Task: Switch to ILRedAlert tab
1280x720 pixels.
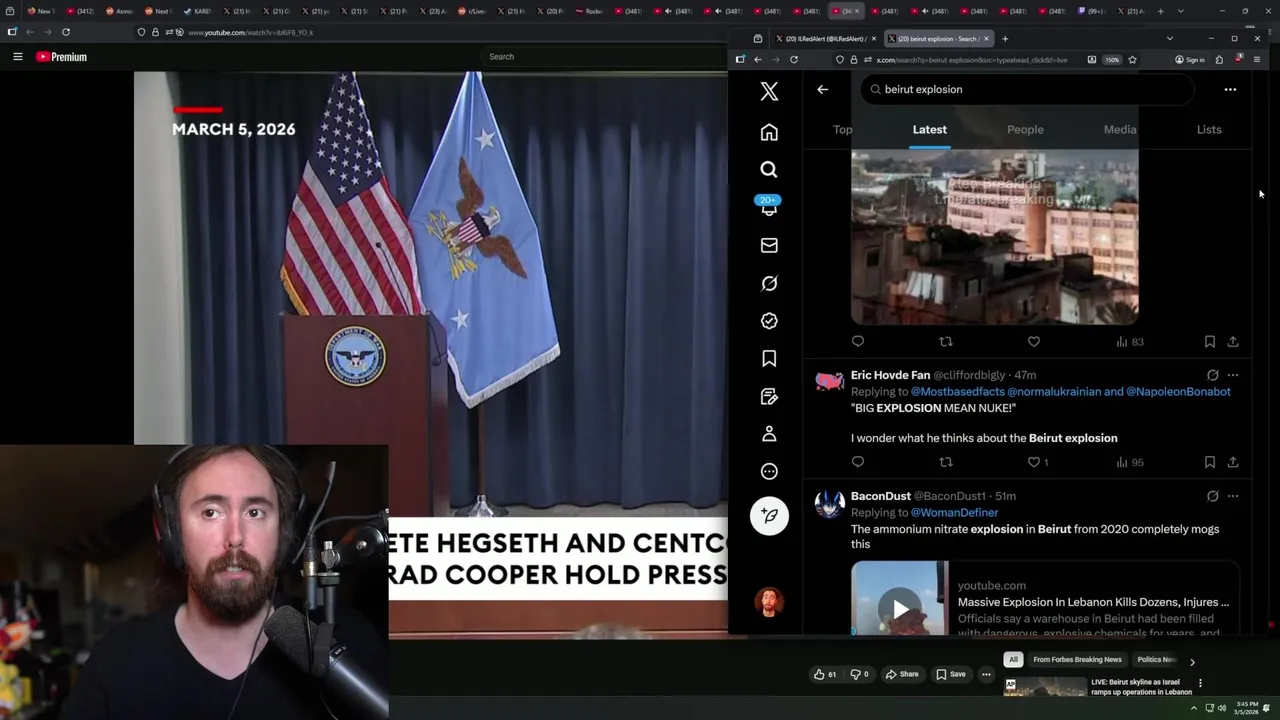Action: [x=826, y=39]
